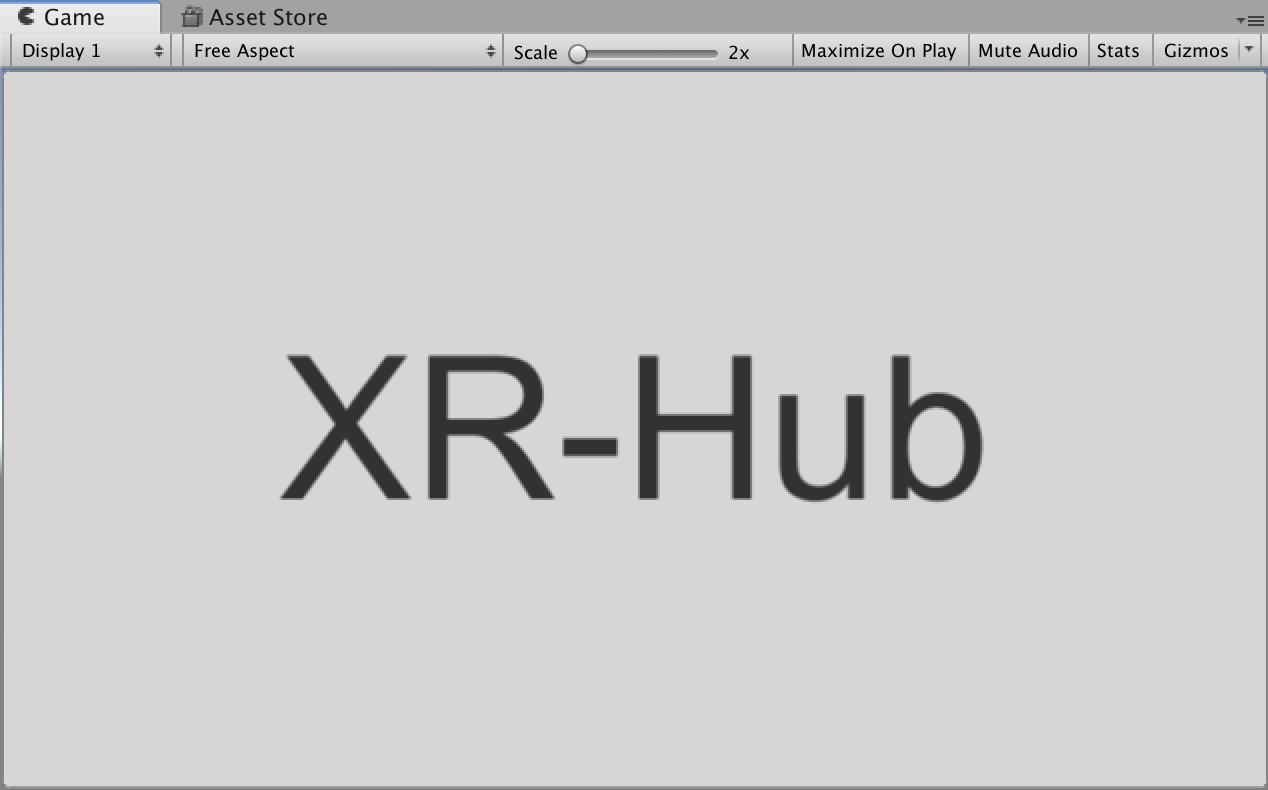
Task: Toggle Maximize On Play
Action: 878,51
